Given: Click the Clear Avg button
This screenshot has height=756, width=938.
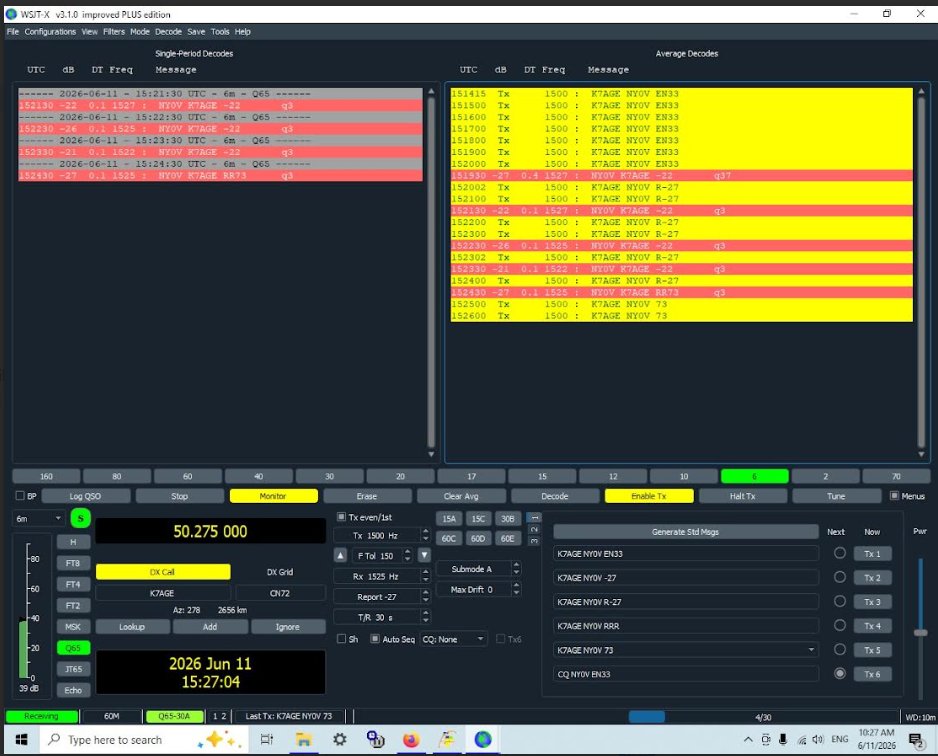Looking at the screenshot, I should pyautogui.click(x=461, y=496).
